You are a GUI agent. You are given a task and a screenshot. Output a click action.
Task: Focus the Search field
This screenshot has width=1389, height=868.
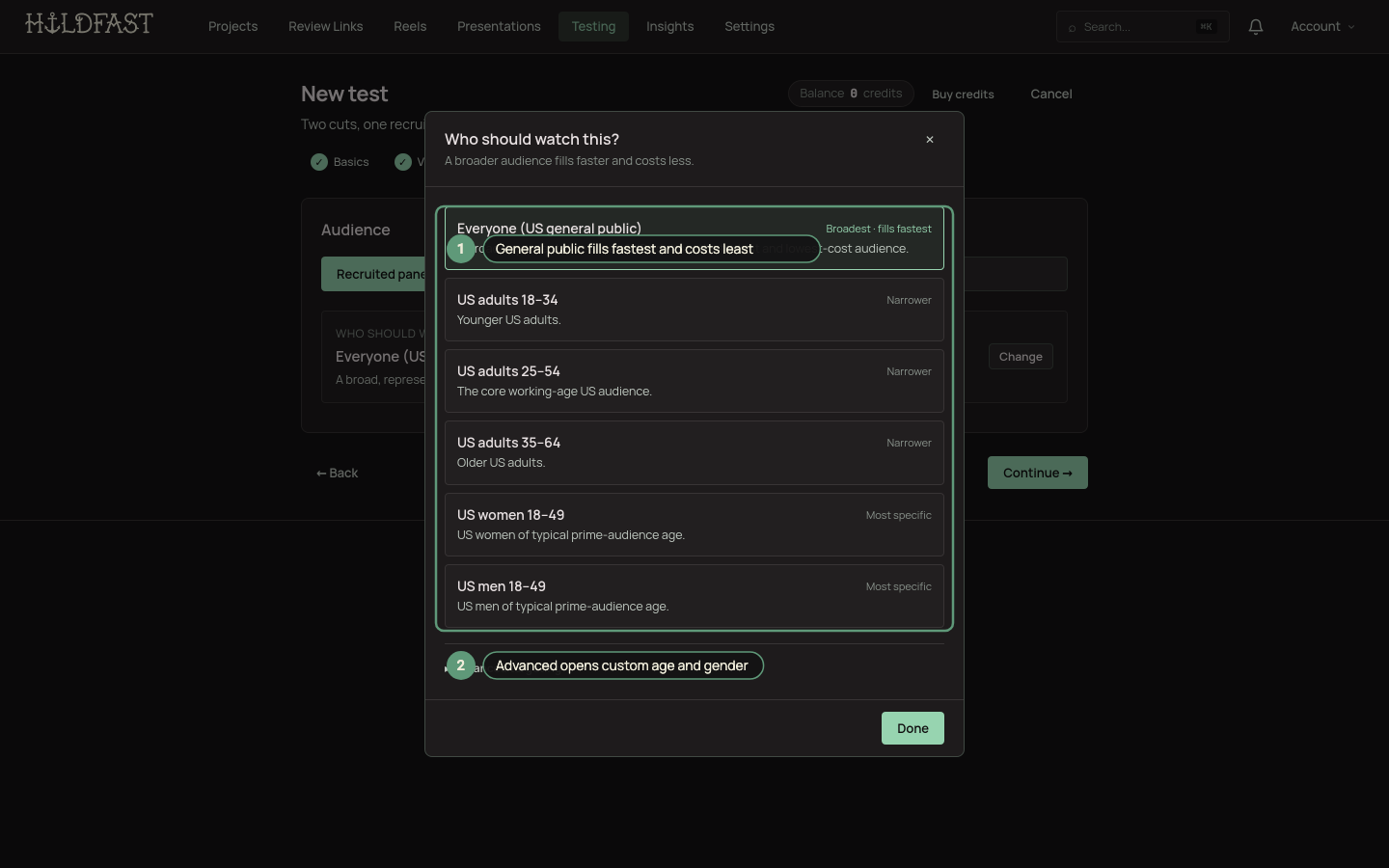point(1143,27)
